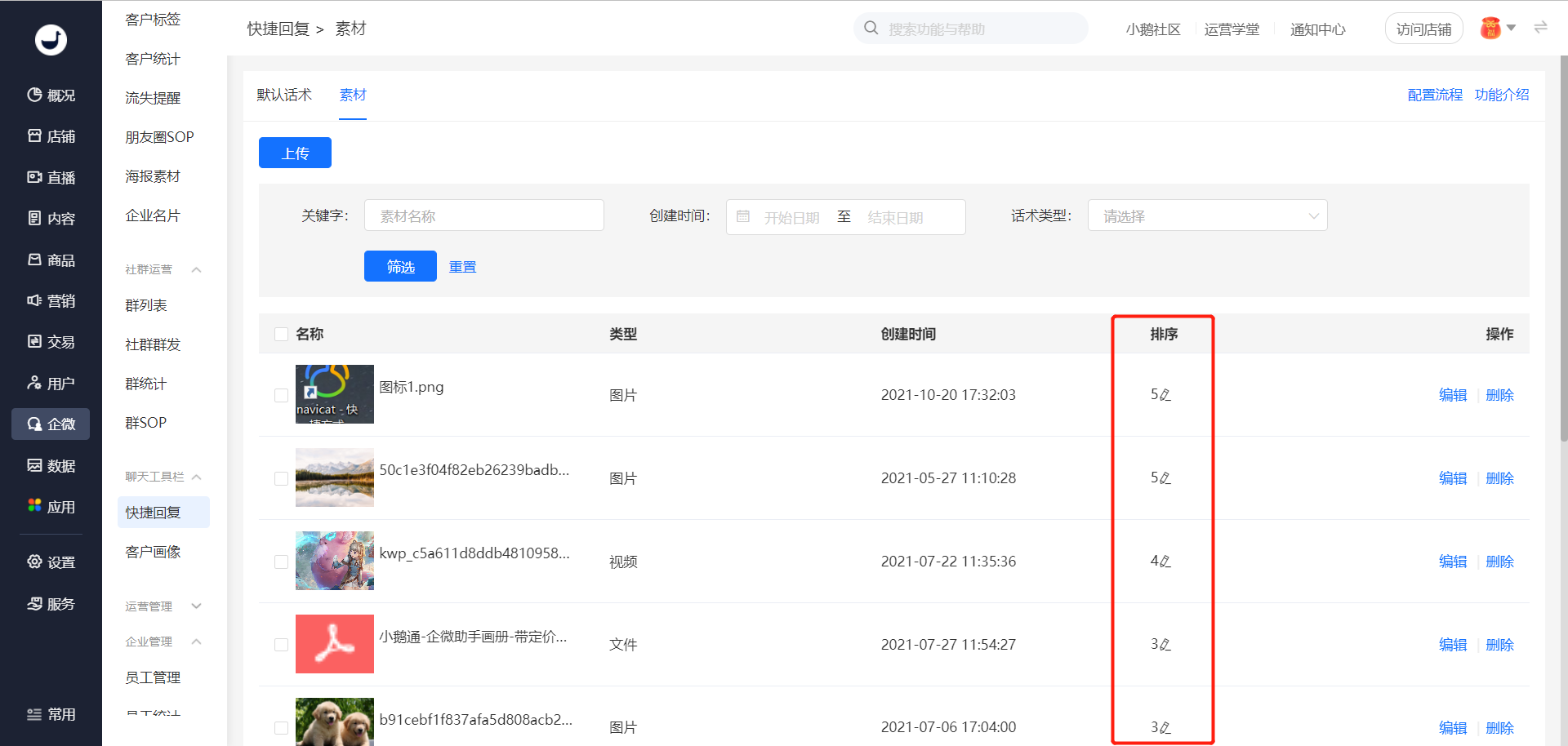Click the calendar icon in date filter
1568x746 pixels.
pyautogui.click(x=743, y=217)
